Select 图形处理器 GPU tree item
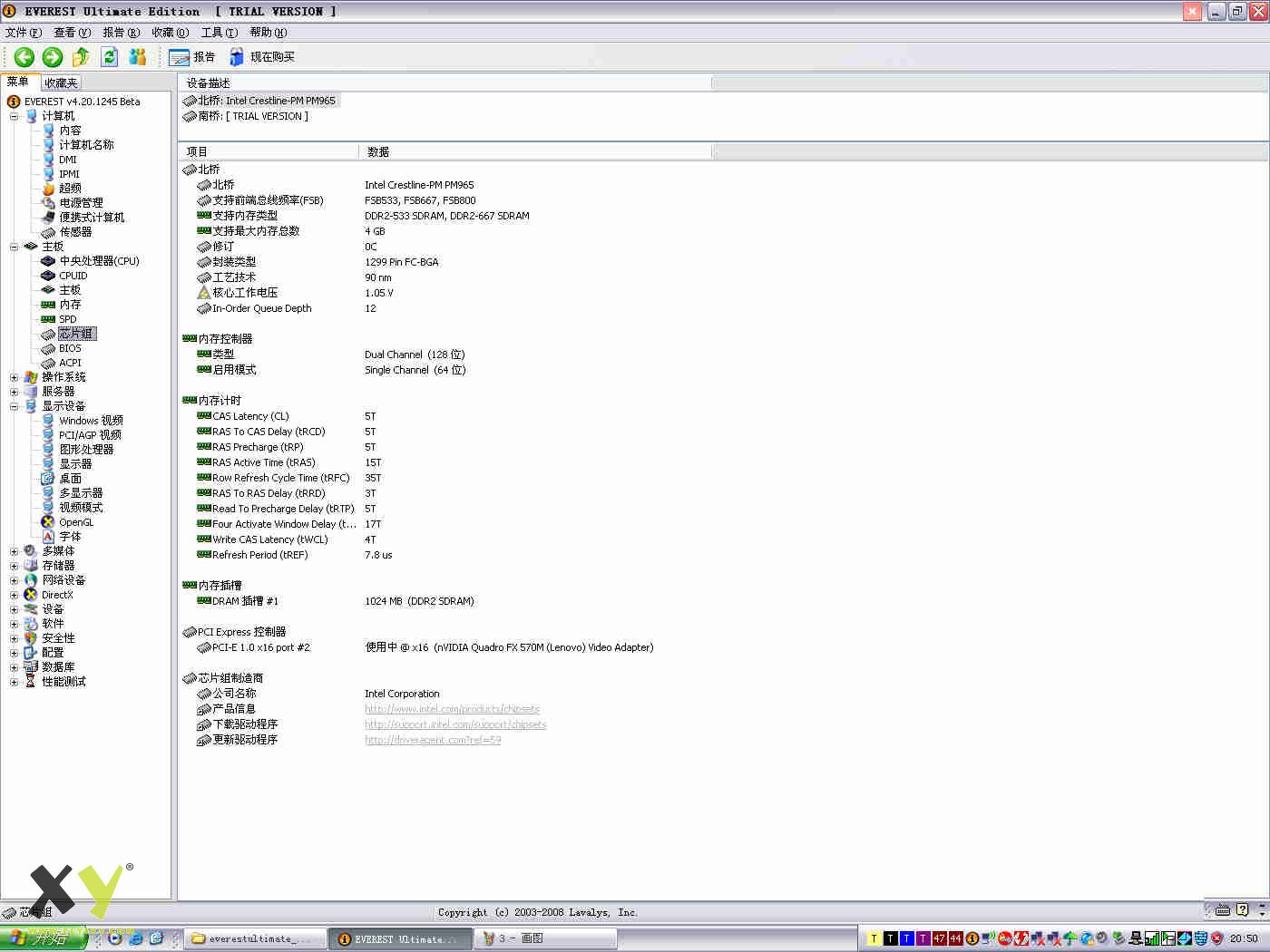The image size is (1270, 952). click(x=86, y=450)
